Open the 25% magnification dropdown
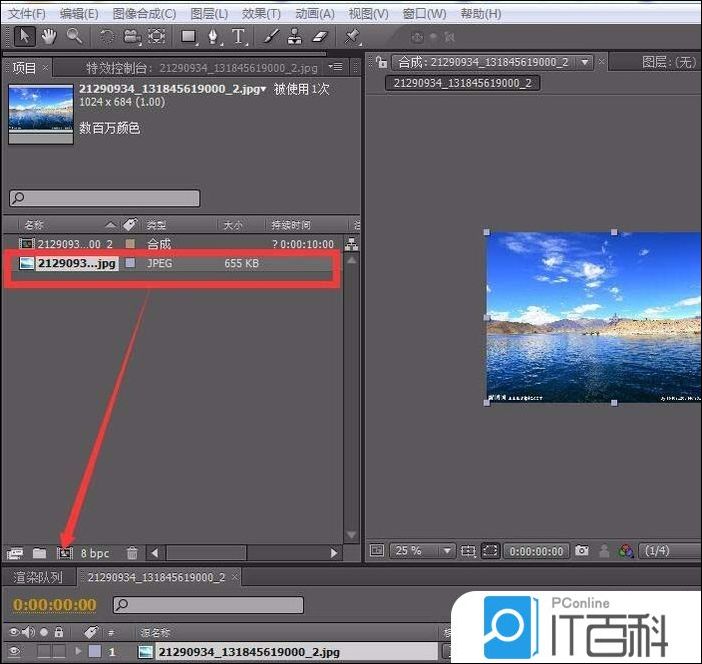Screen dimensions: 702x664 tap(422, 550)
